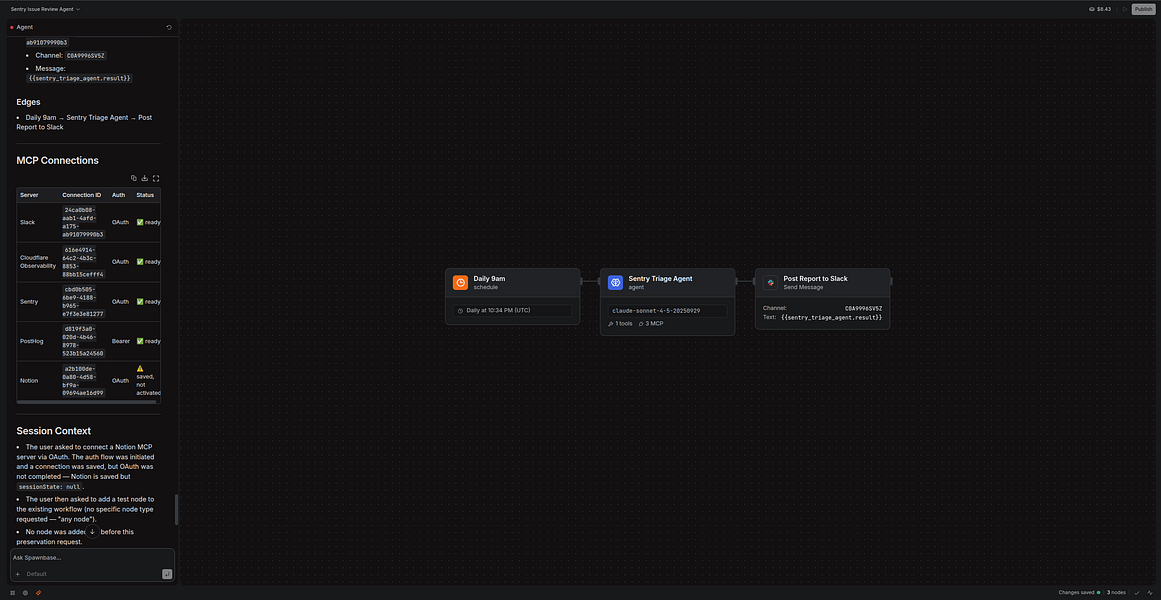Click the PostHog connection ID d819f3a0 cell

[84, 341]
